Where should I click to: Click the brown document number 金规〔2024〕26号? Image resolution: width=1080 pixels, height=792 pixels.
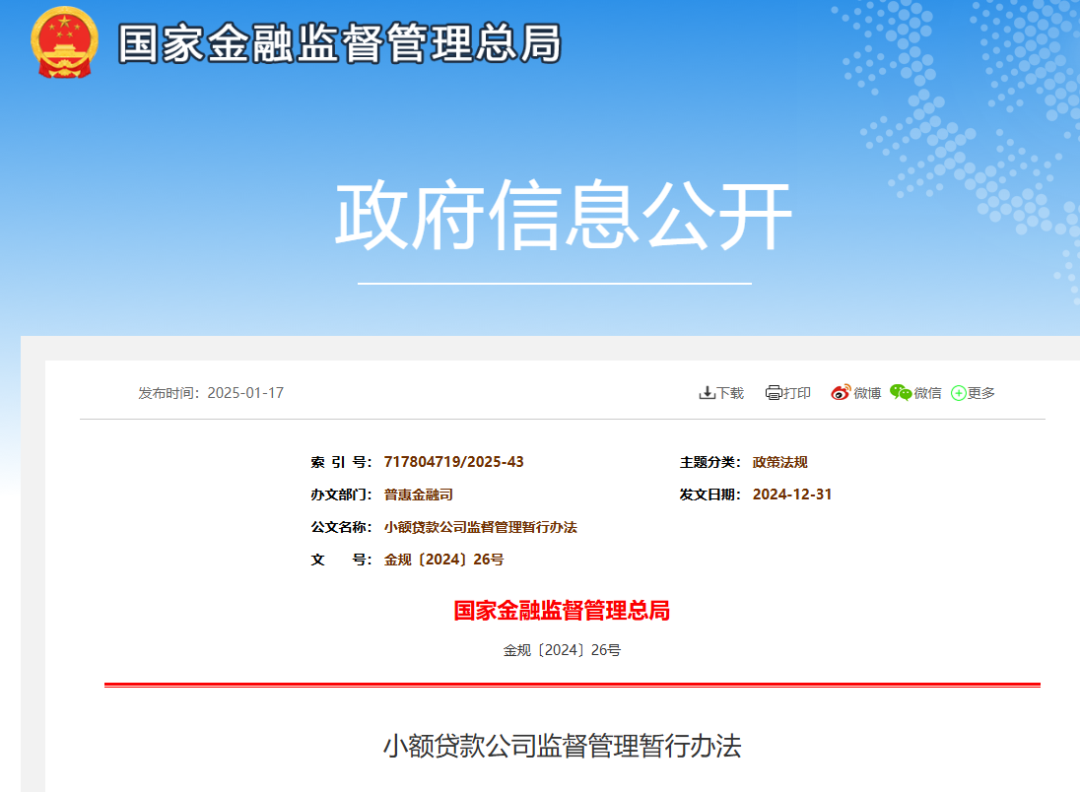[x=444, y=559]
